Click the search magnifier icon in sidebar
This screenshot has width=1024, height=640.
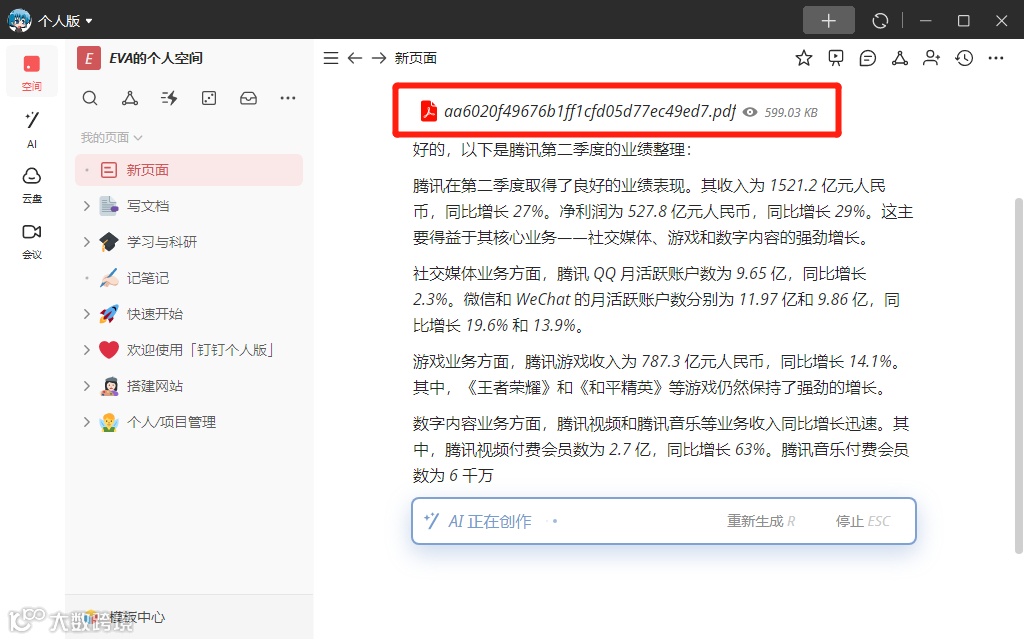click(90, 99)
